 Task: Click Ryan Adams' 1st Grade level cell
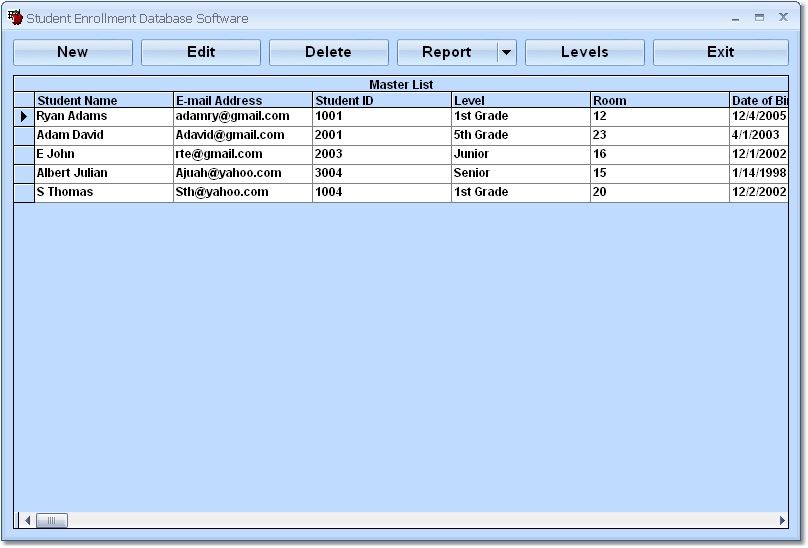(521, 117)
